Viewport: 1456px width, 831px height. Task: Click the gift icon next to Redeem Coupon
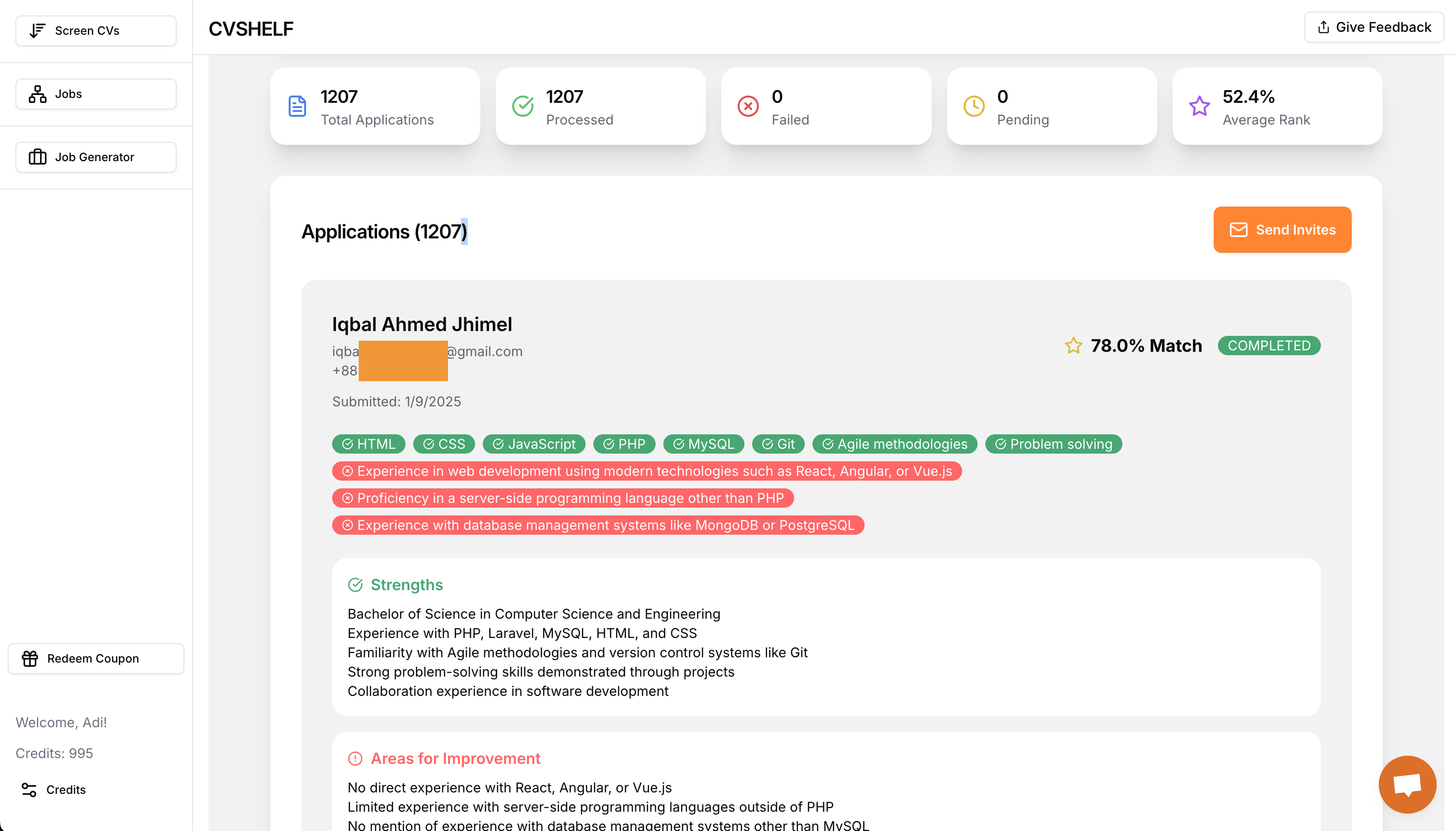tap(31, 658)
